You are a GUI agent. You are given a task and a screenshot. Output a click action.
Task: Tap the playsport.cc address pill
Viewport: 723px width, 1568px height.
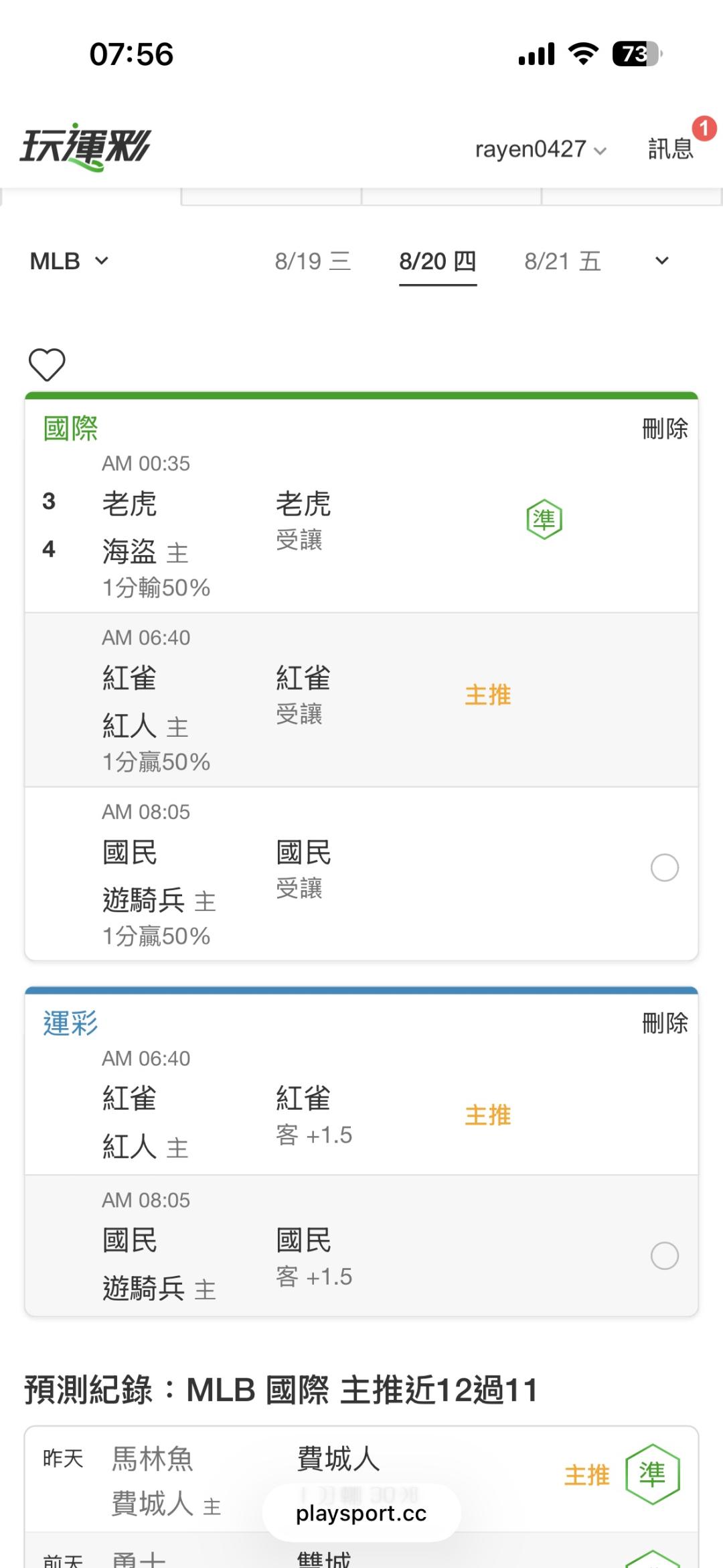[361, 1513]
